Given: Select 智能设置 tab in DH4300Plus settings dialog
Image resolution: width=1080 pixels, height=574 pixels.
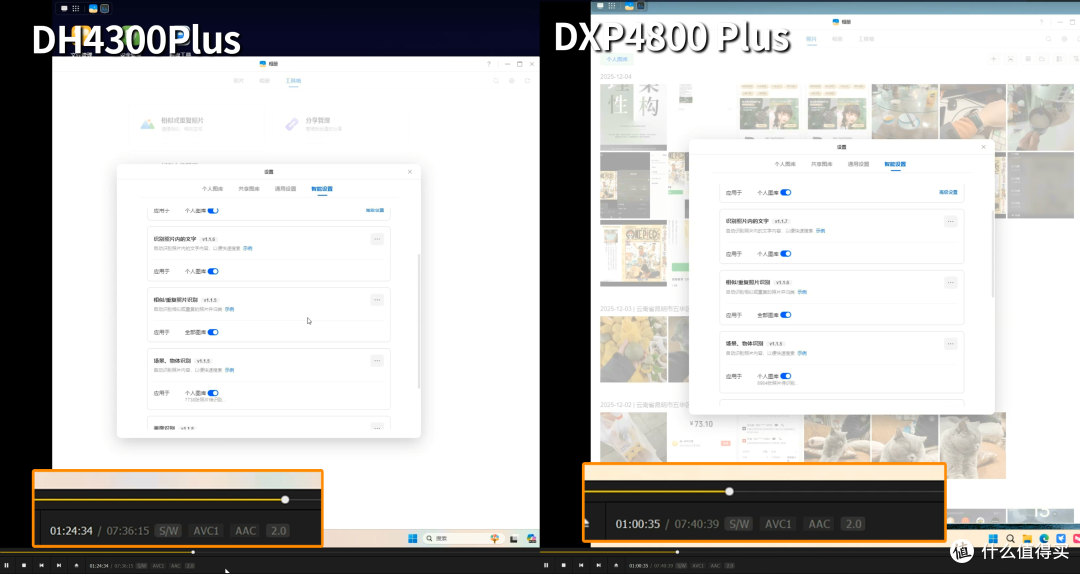Looking at the screenshot, I should [322, 189].
